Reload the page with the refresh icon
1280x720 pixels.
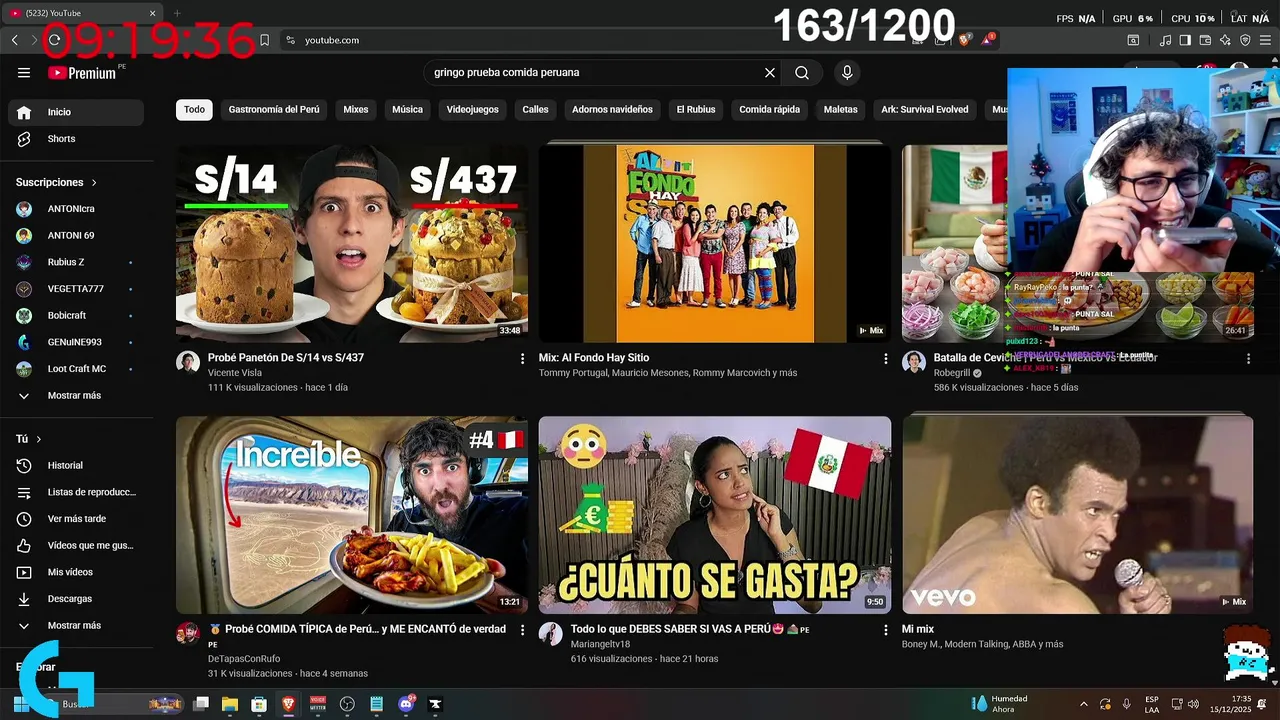(55, 40)
